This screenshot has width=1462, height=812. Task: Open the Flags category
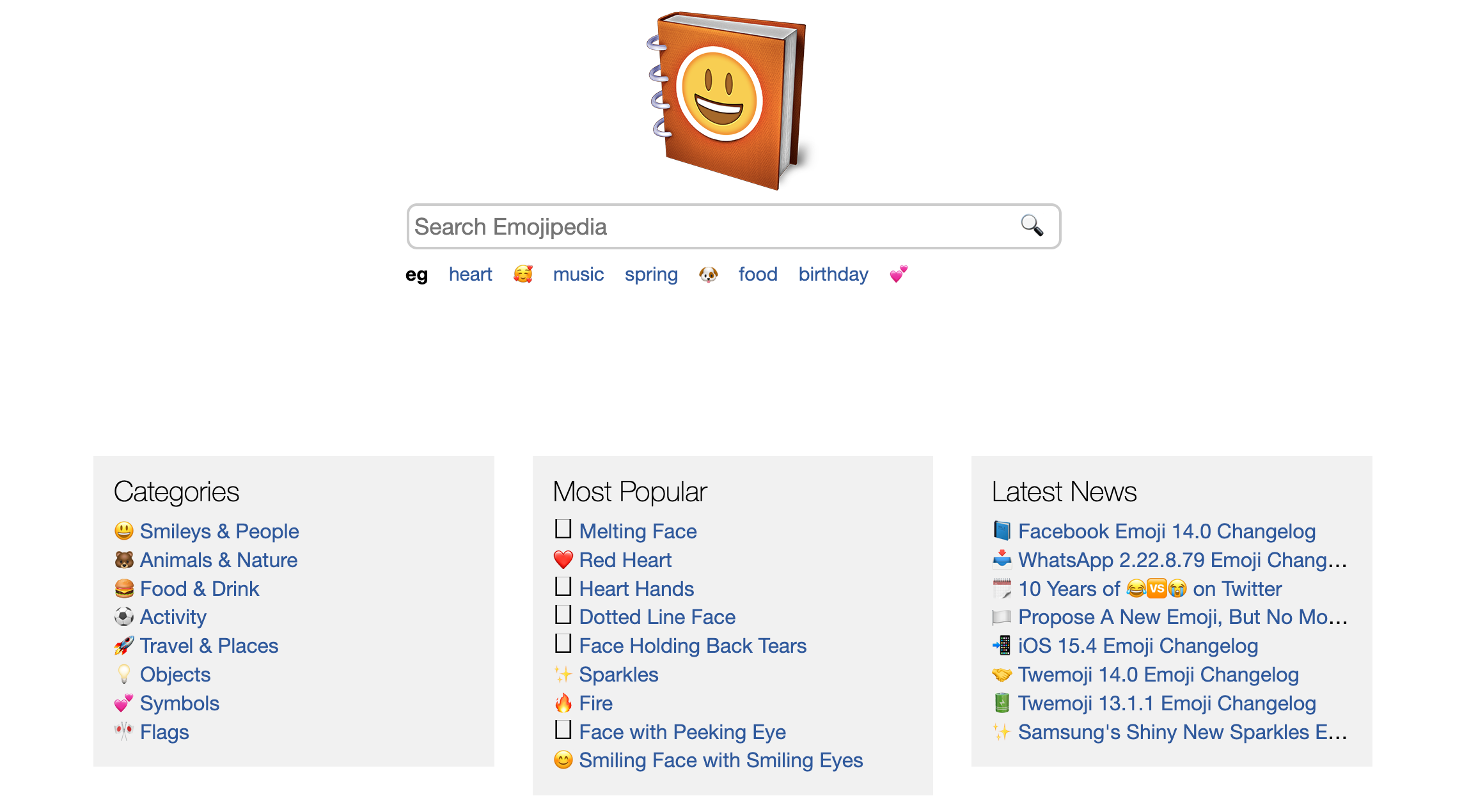click(164, 732)
